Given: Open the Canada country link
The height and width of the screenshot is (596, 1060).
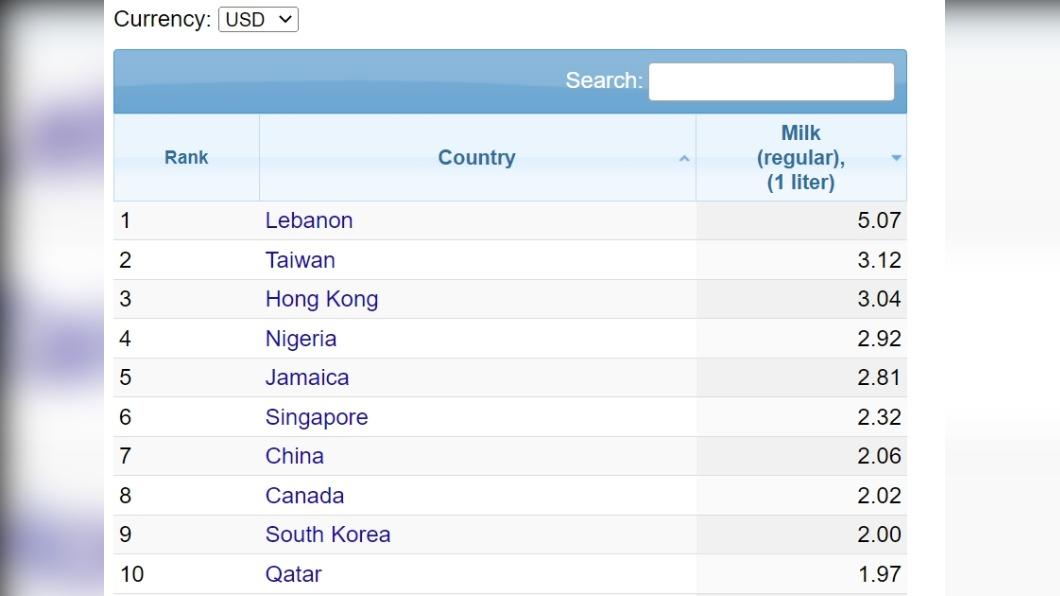Looking at the screenshot, I should coord(304,495).
